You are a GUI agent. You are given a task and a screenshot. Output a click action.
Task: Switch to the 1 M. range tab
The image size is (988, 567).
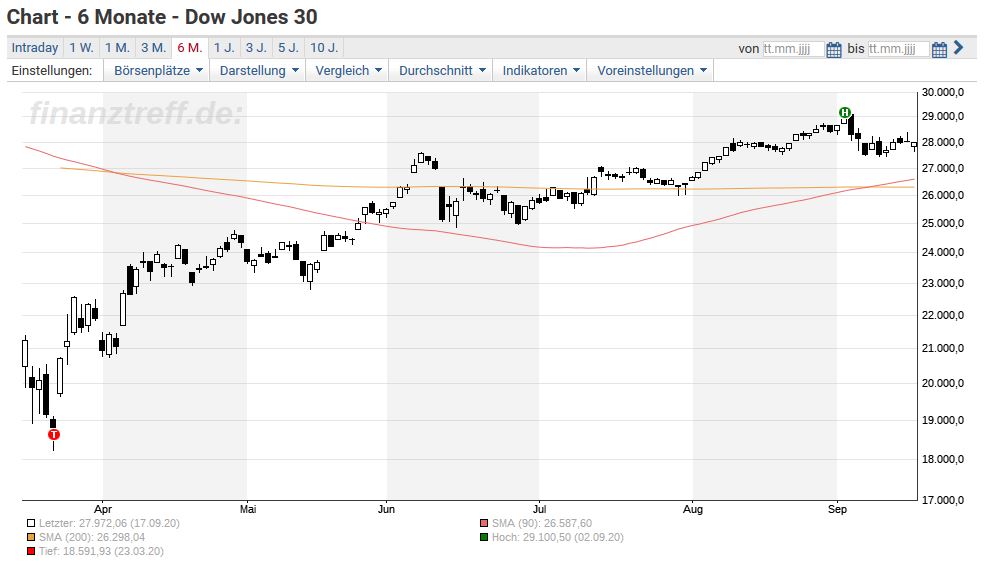pos(117,48)
